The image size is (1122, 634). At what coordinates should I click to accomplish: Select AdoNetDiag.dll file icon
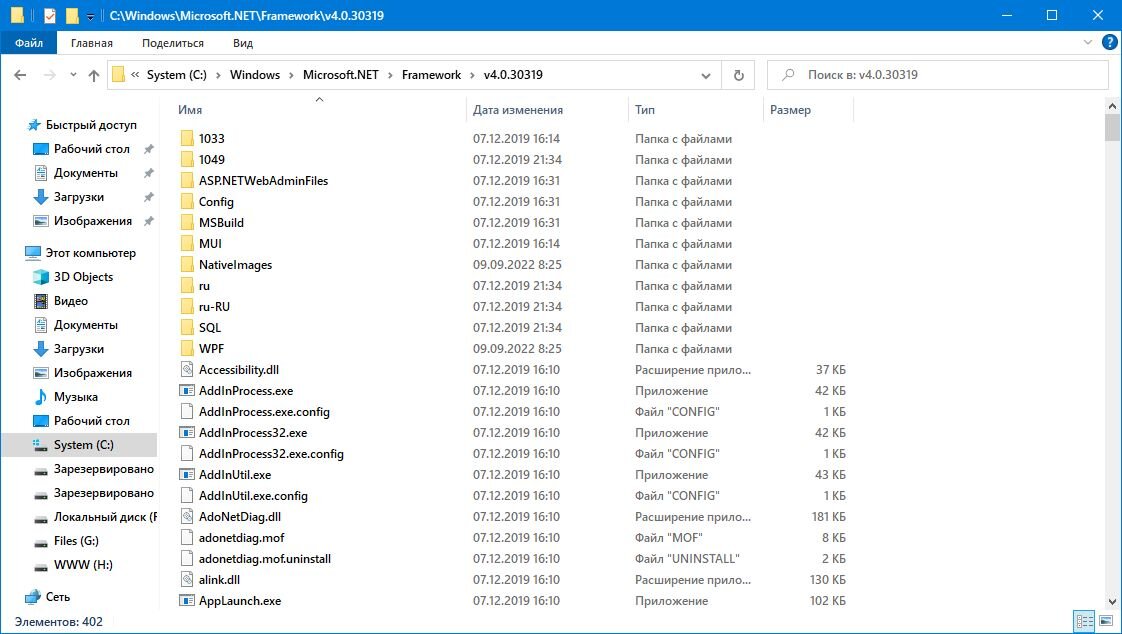(x=187, y=516)
